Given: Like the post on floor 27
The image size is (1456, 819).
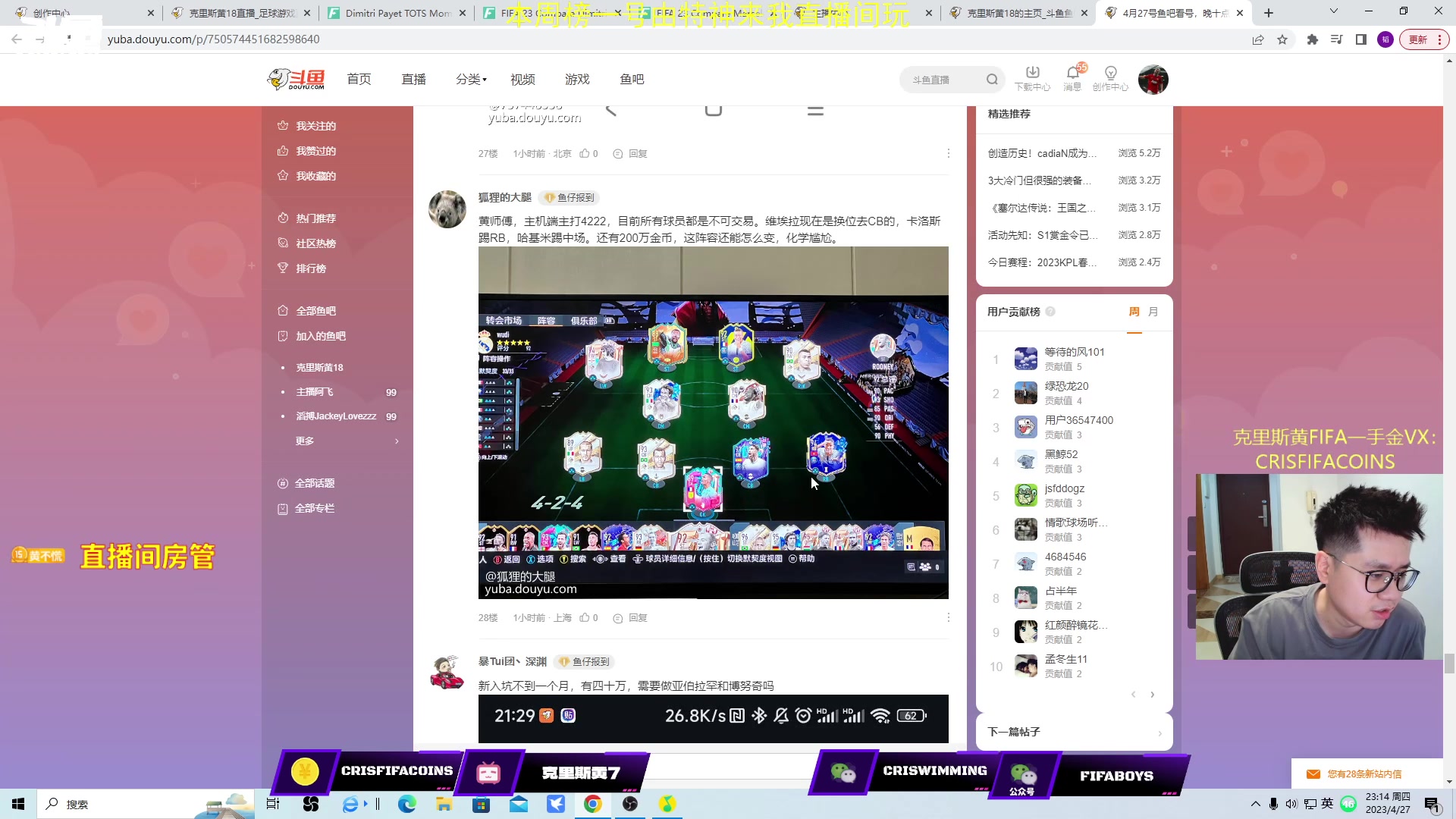Looking at the screenshot, I should click(x=585, y=154).
